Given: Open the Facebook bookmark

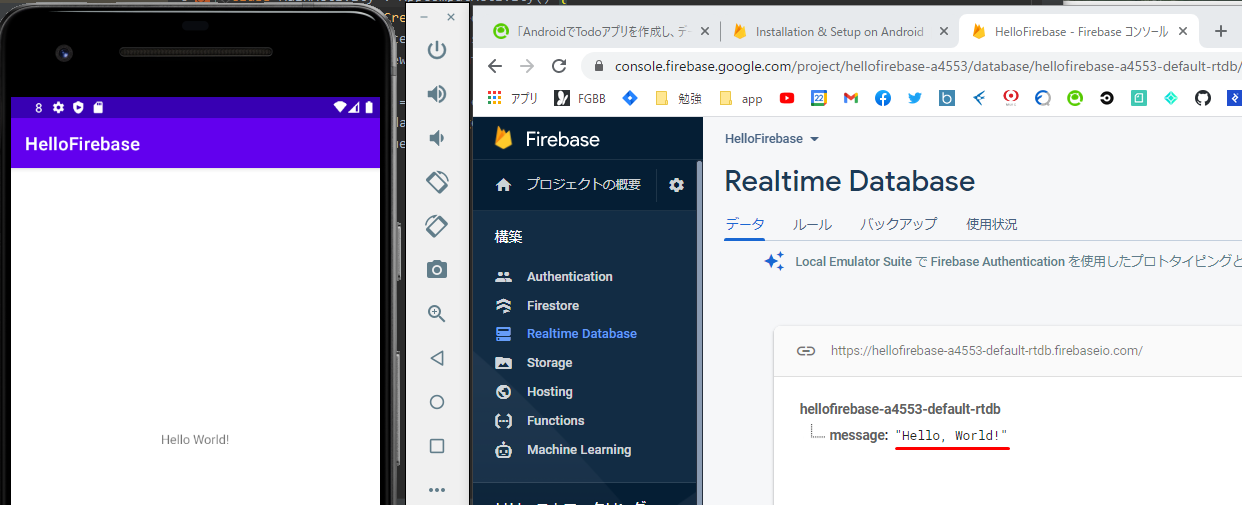Looking at the screenshot, I should click(x=883, y=98).
